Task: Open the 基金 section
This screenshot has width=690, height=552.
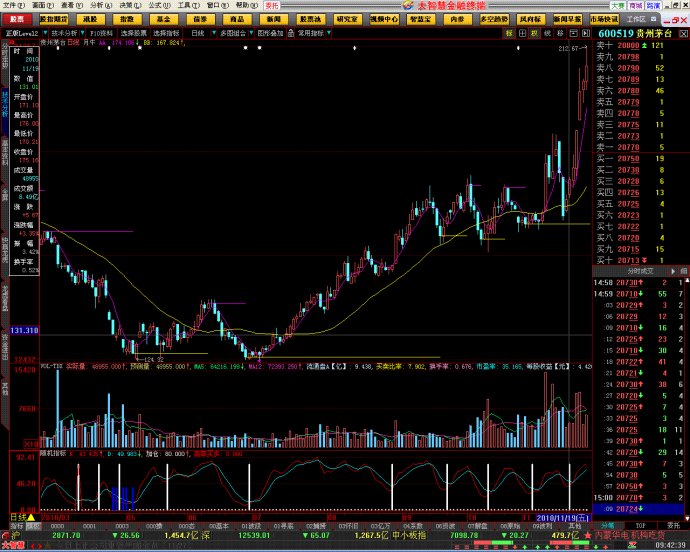Action: point(164,19)
